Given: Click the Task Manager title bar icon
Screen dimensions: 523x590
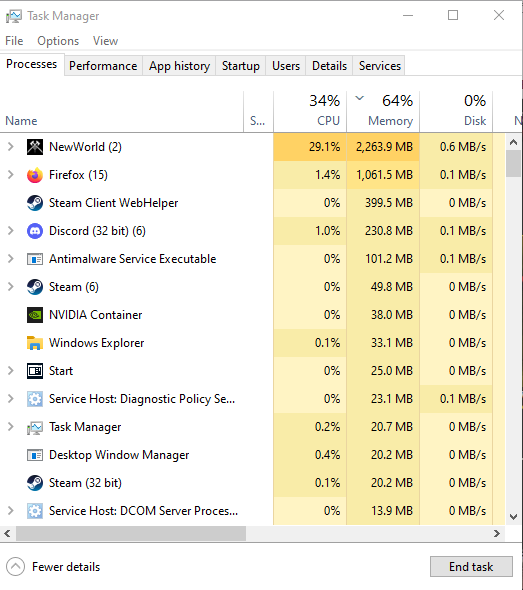Looking at the screenshot, I should point(14,16).
